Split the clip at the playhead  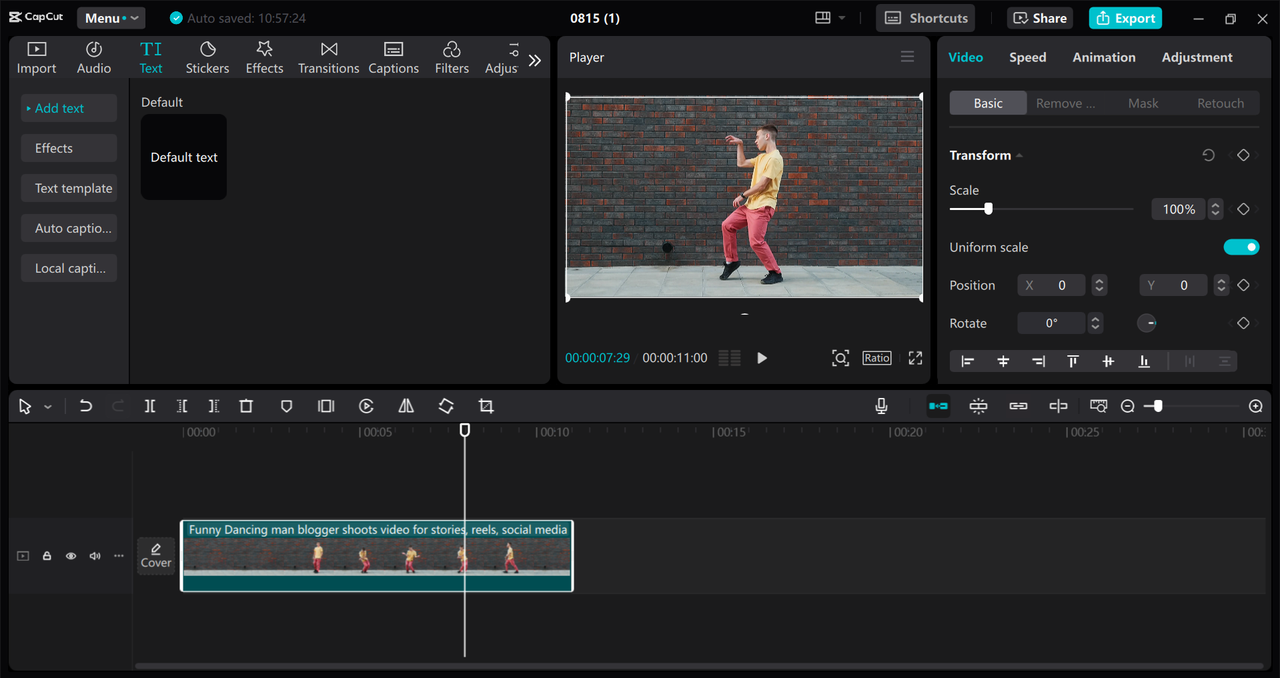click(150, 406)
